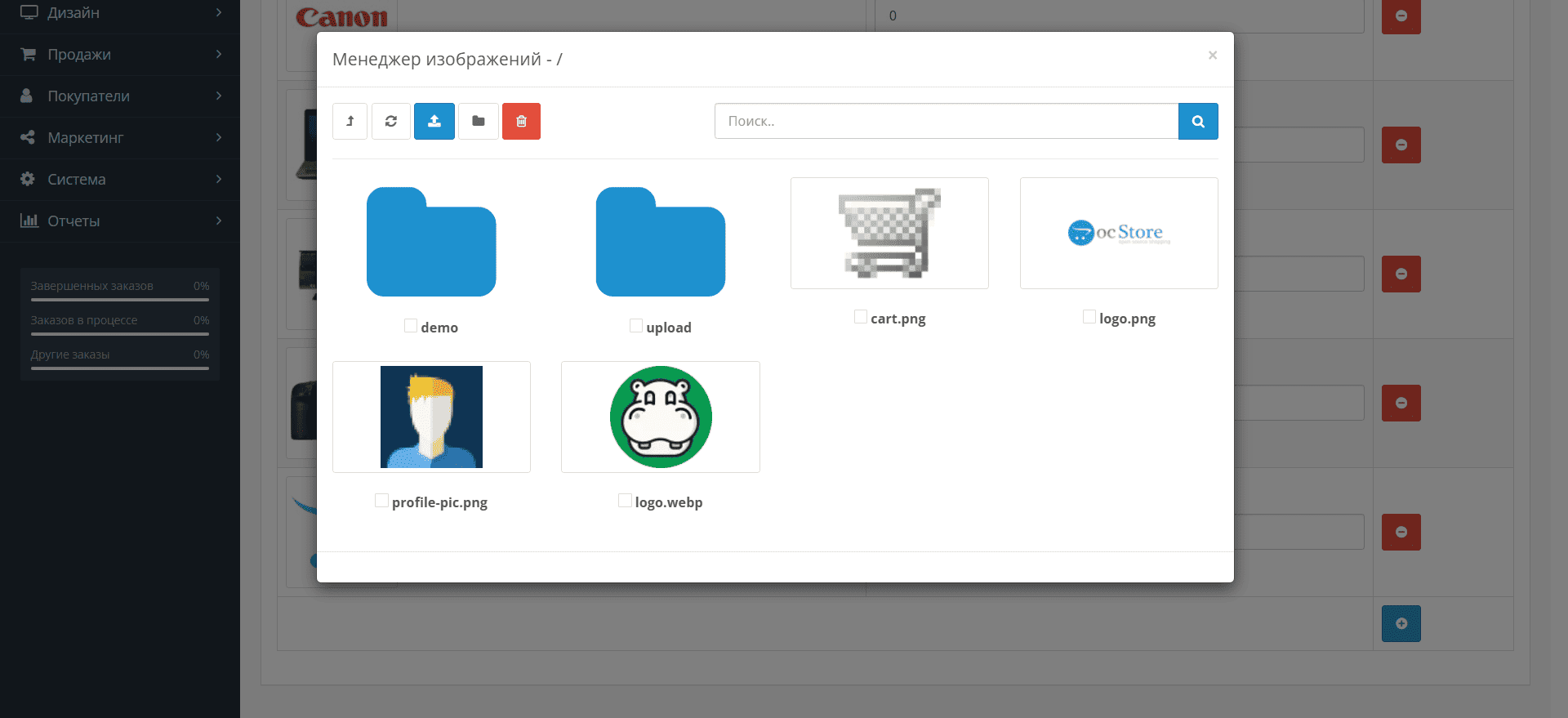
Task: Select the ocStore logo.png thumbnail
Action: pos(1119,233)
